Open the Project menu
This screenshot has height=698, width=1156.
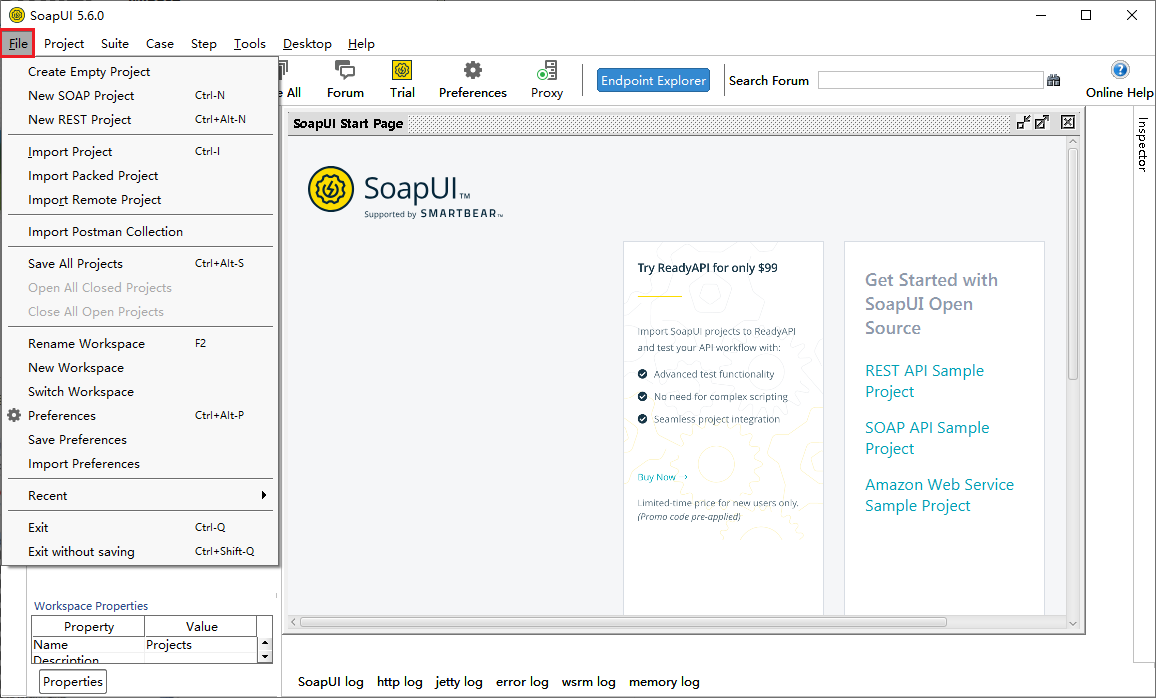click(x=64, y=43)
